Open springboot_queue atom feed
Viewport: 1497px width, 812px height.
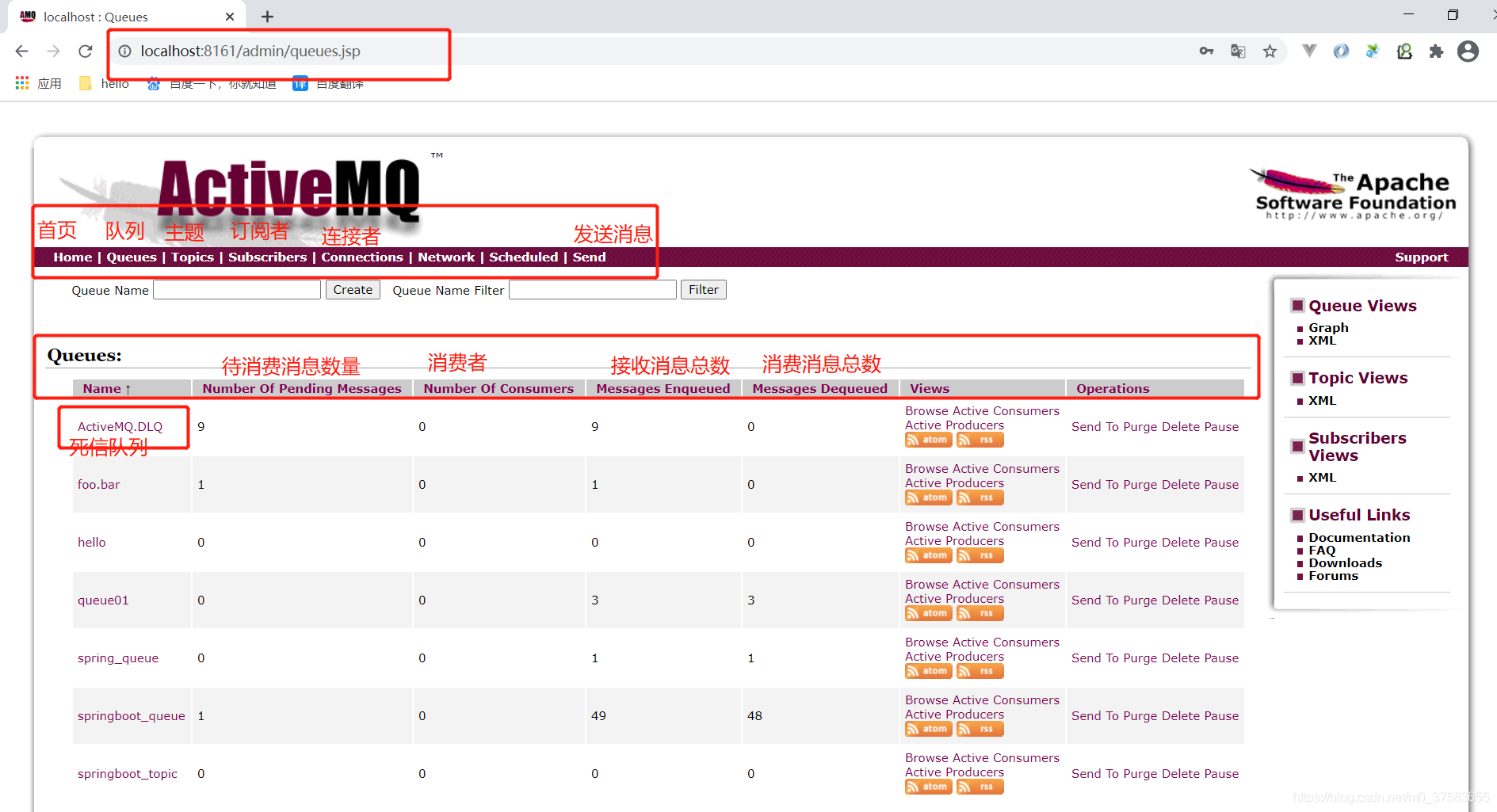pyautogui.click(x=928, y=729)
